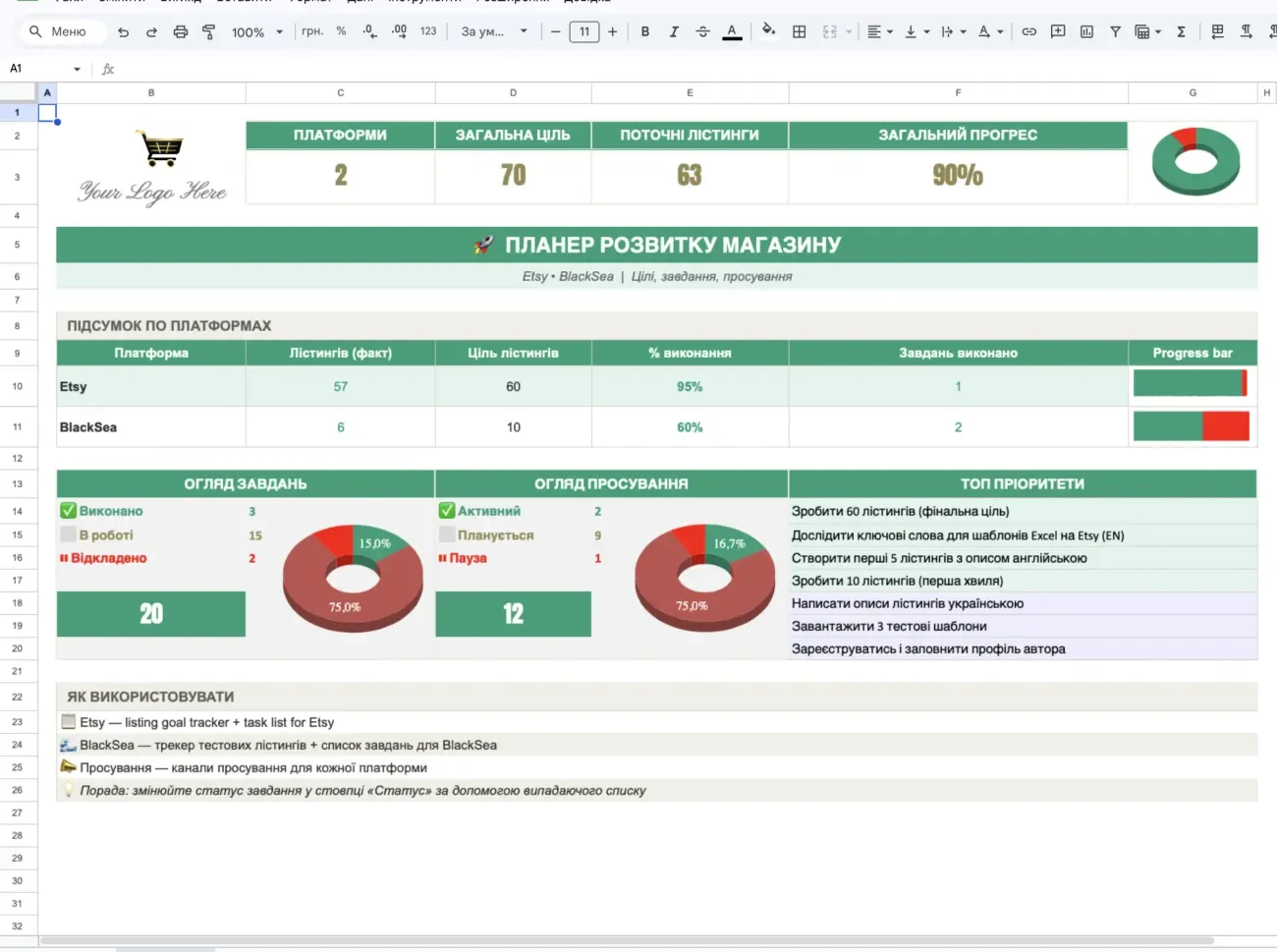Open the font family dropdown 'За ум...'

pos(494,31)
